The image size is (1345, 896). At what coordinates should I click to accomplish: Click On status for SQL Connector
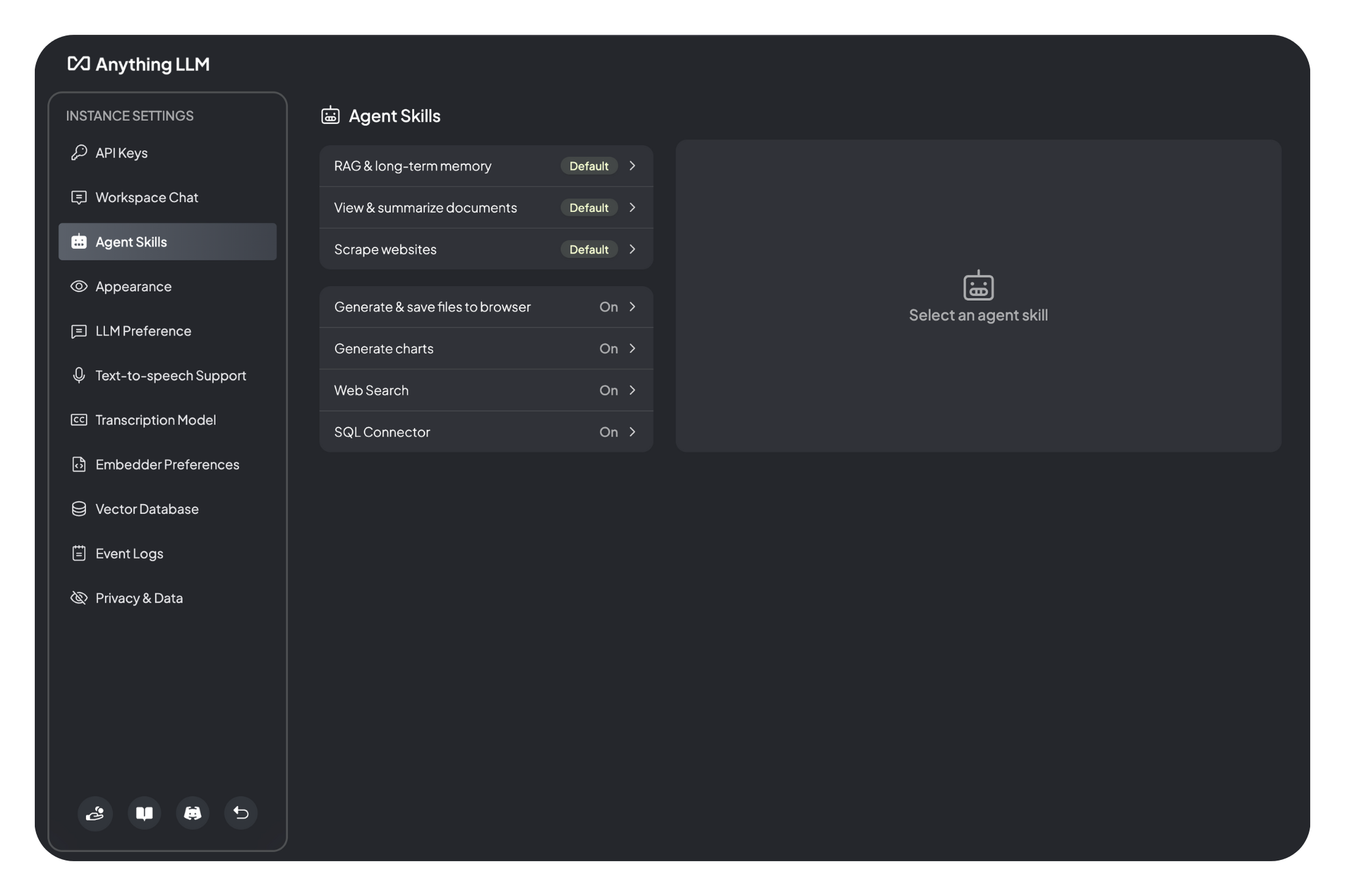coord(609,432)
